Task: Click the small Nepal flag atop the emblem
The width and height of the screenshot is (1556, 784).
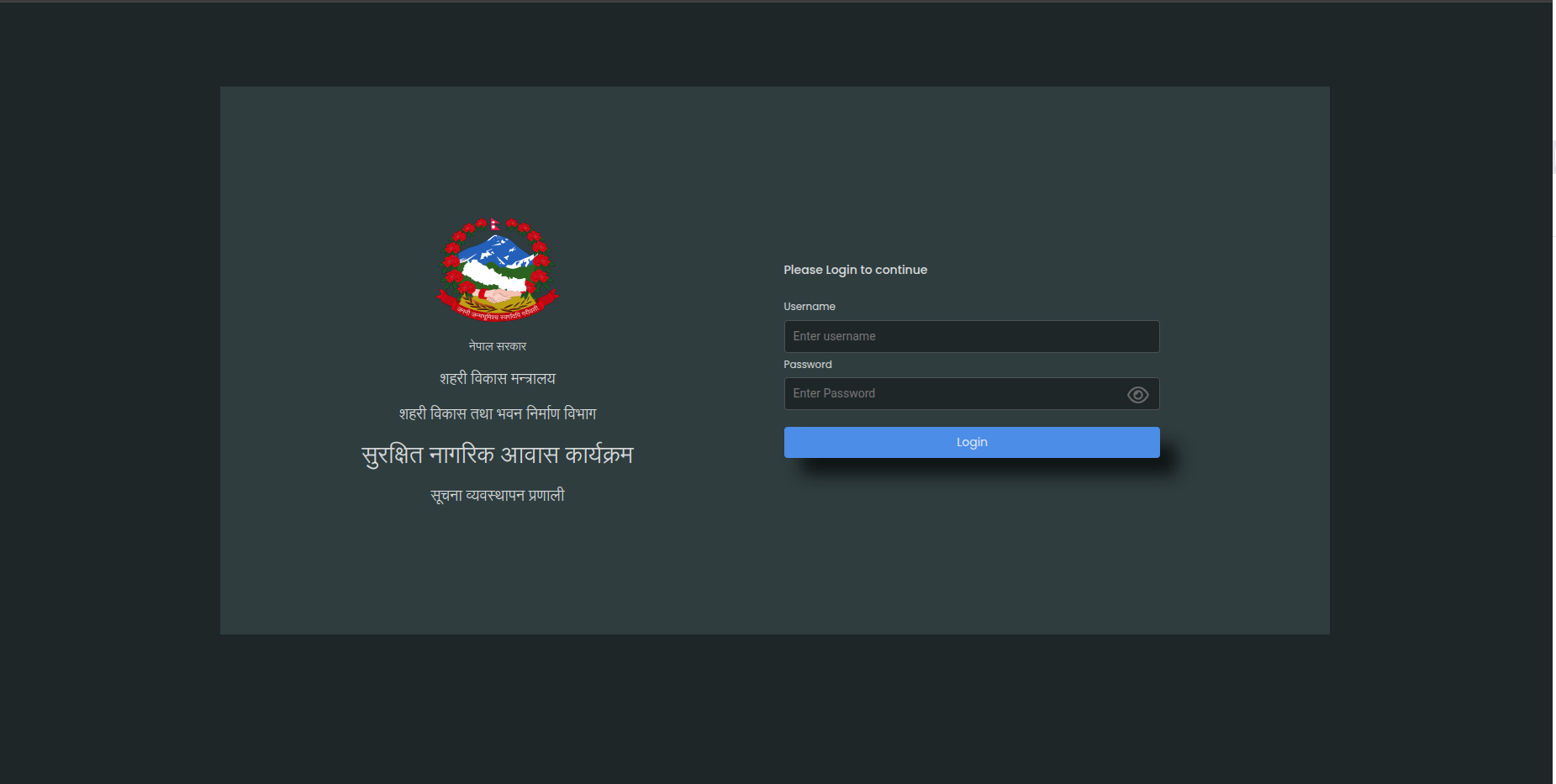Action: pos(495,224)
